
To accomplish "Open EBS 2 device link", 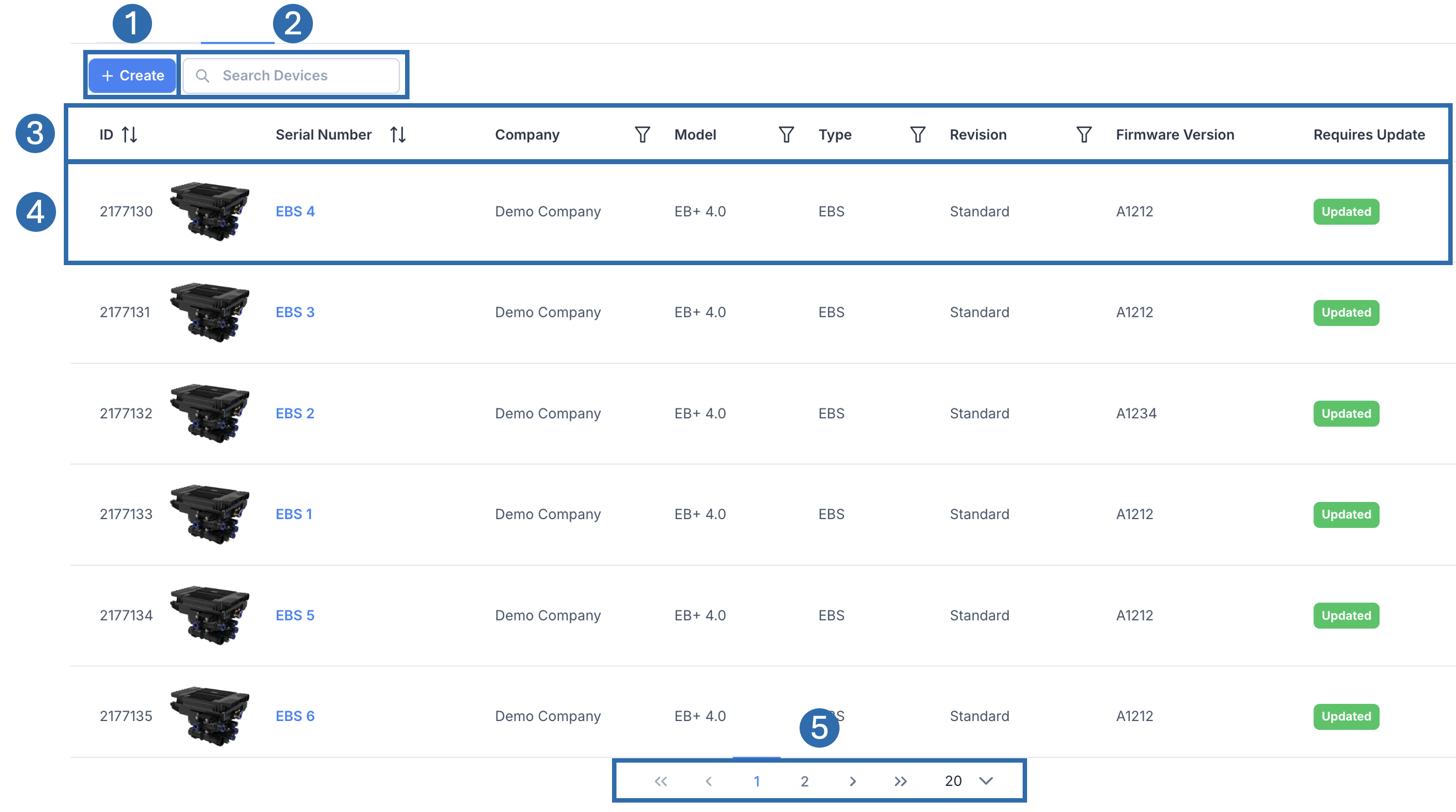I will (x=295, y=413).
